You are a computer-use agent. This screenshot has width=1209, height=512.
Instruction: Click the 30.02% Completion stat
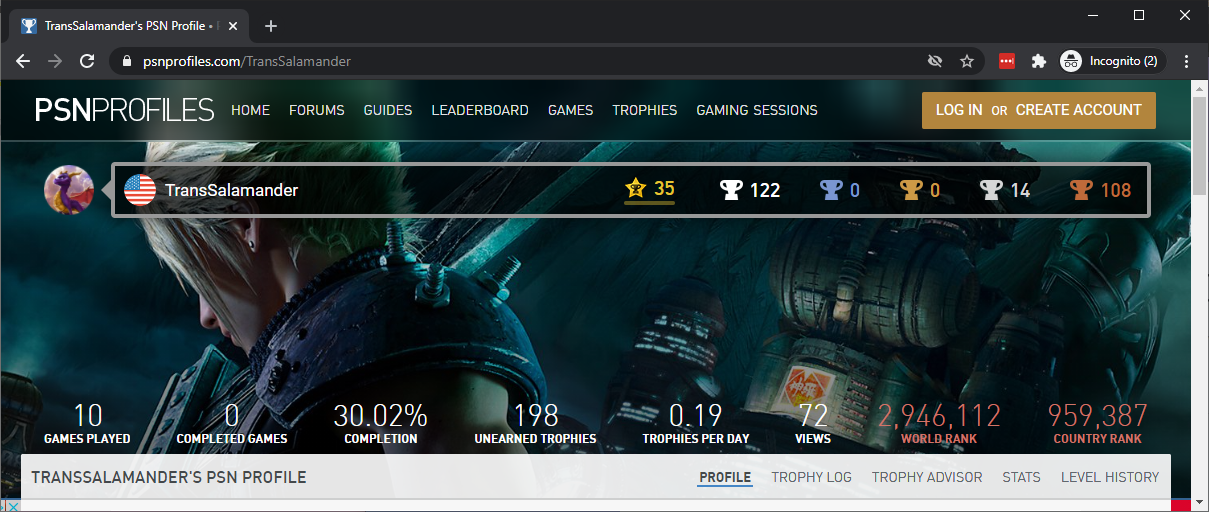[380, 424]
